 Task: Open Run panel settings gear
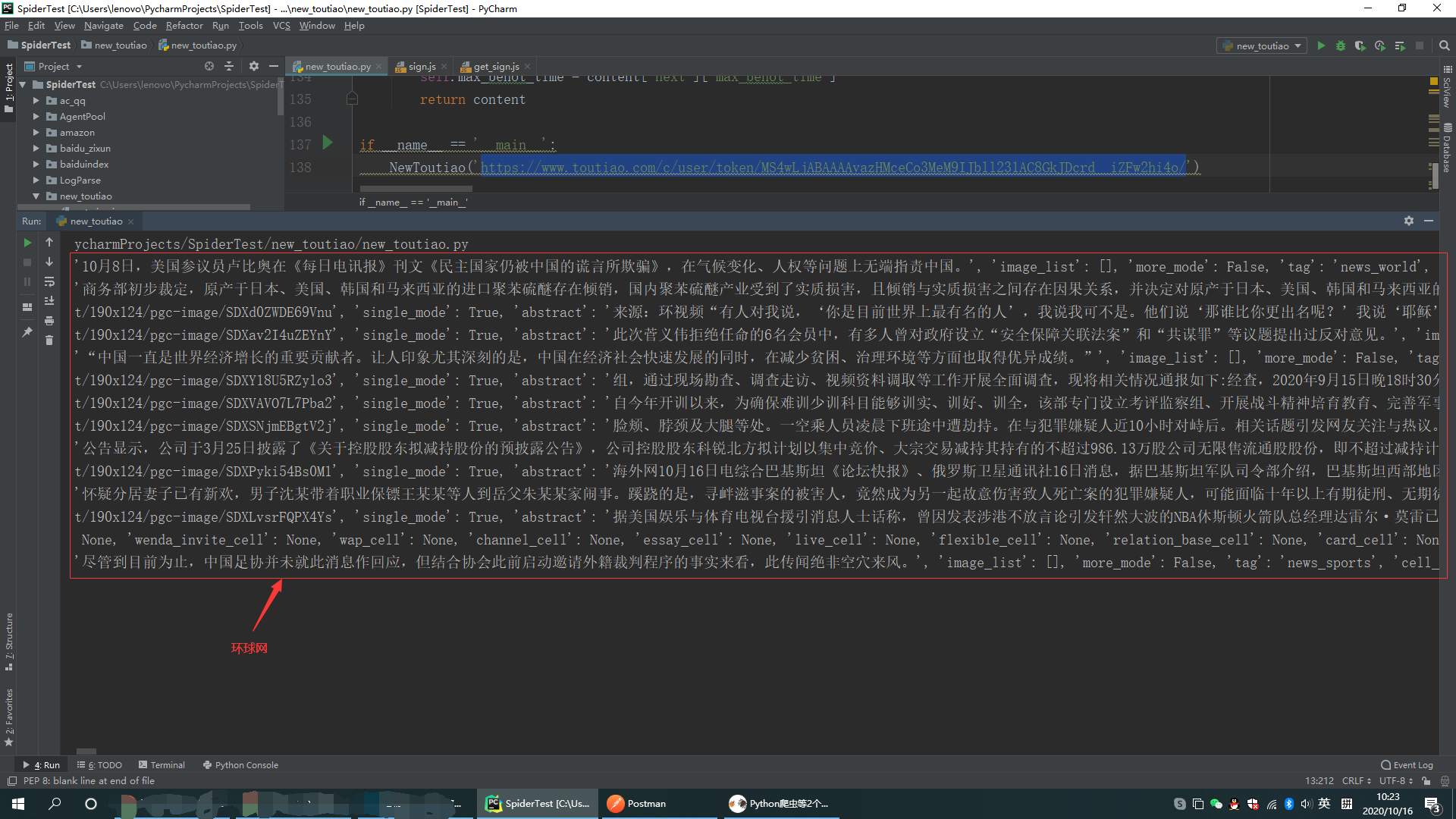pos(1409,221)
